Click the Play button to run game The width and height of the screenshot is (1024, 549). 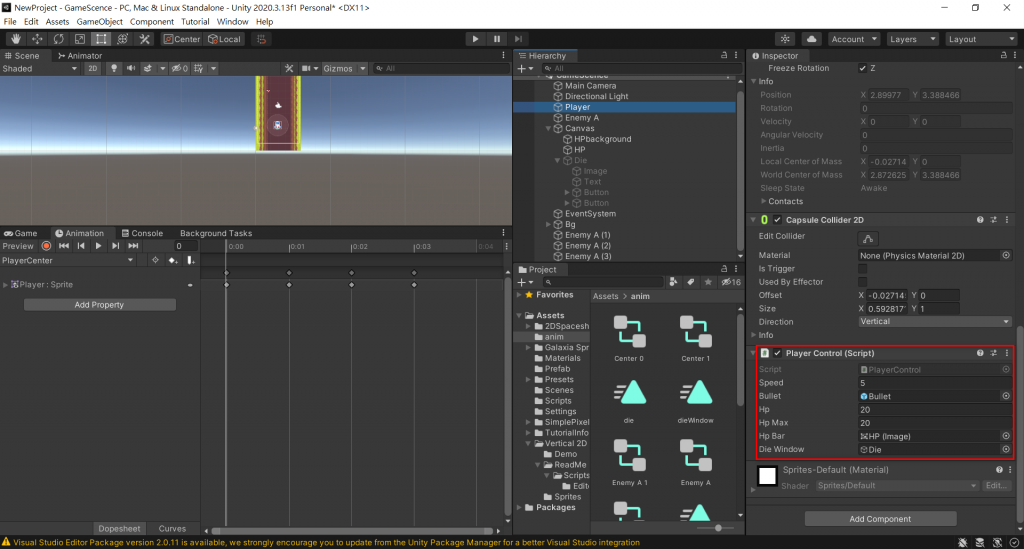[x=475, y=39]
